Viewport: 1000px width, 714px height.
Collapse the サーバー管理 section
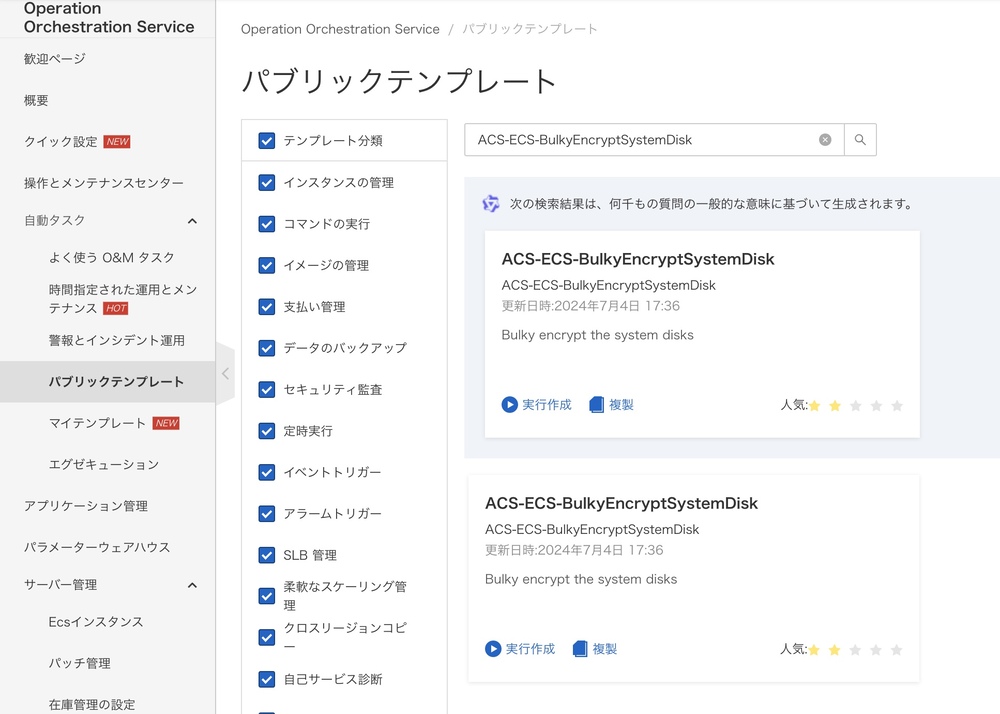tap(192, 585)
